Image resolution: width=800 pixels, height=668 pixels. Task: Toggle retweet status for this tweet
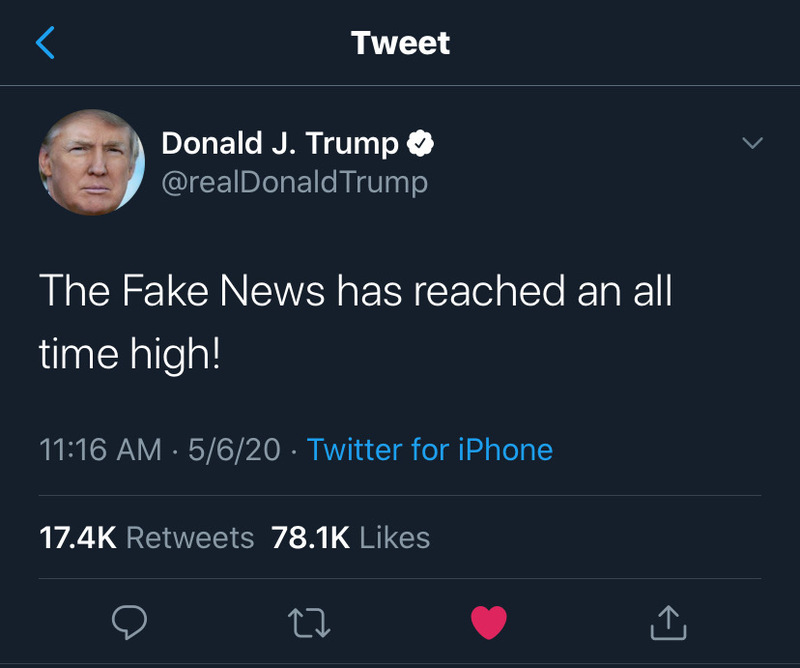(x=309, y=624)
